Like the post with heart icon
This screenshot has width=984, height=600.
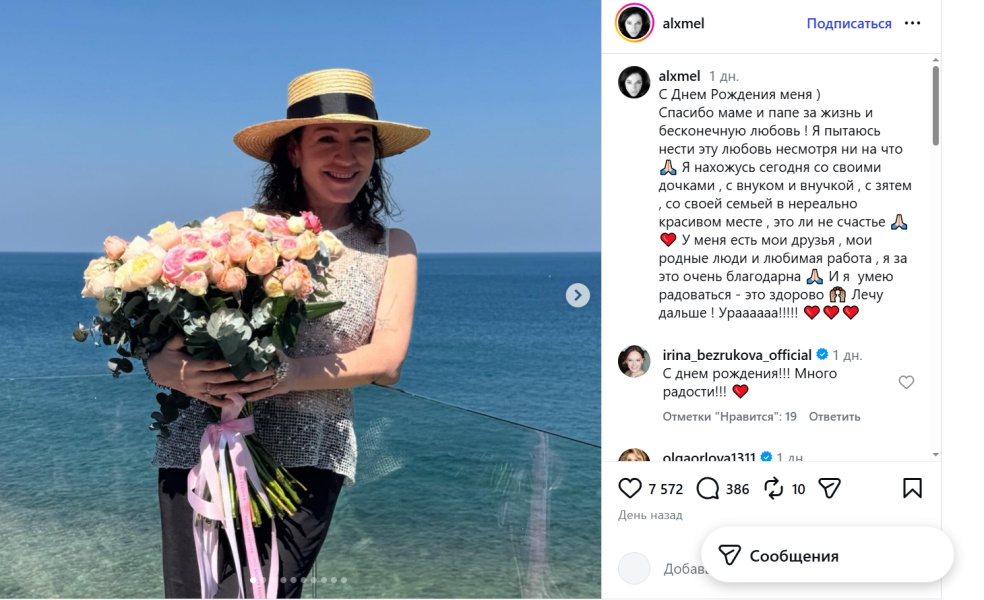[630, 488]
